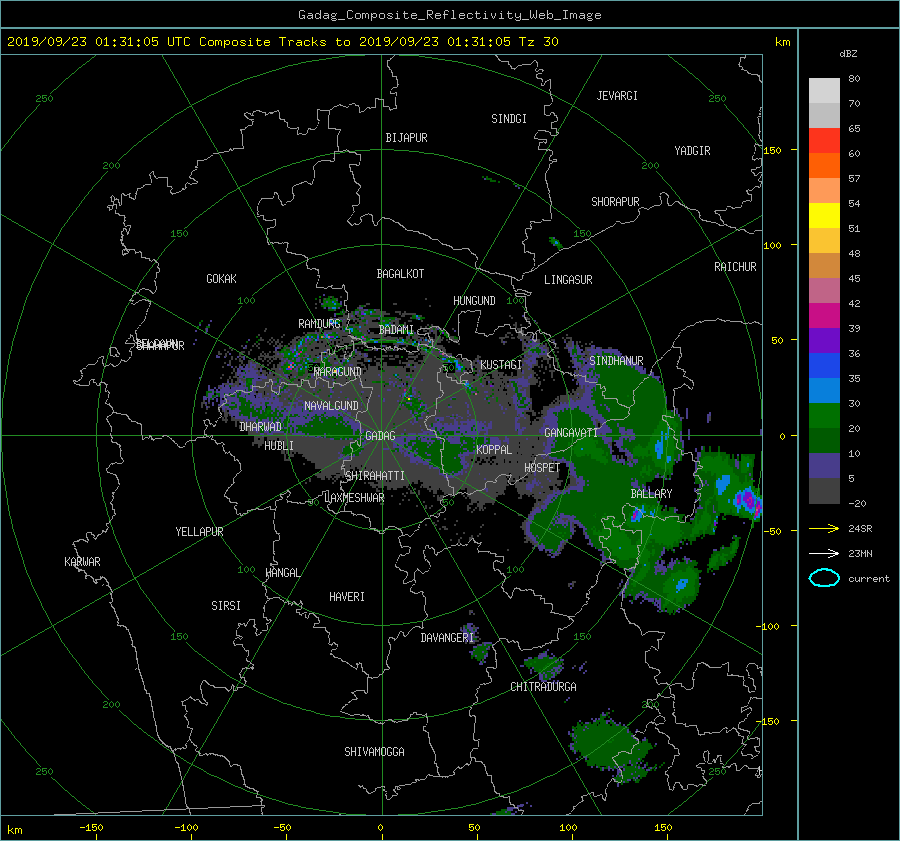The width and height of the screenshot is (900, 841).
Task: Click the HANGAL city label
Action: pyautogui.click(x=282, y=573)
